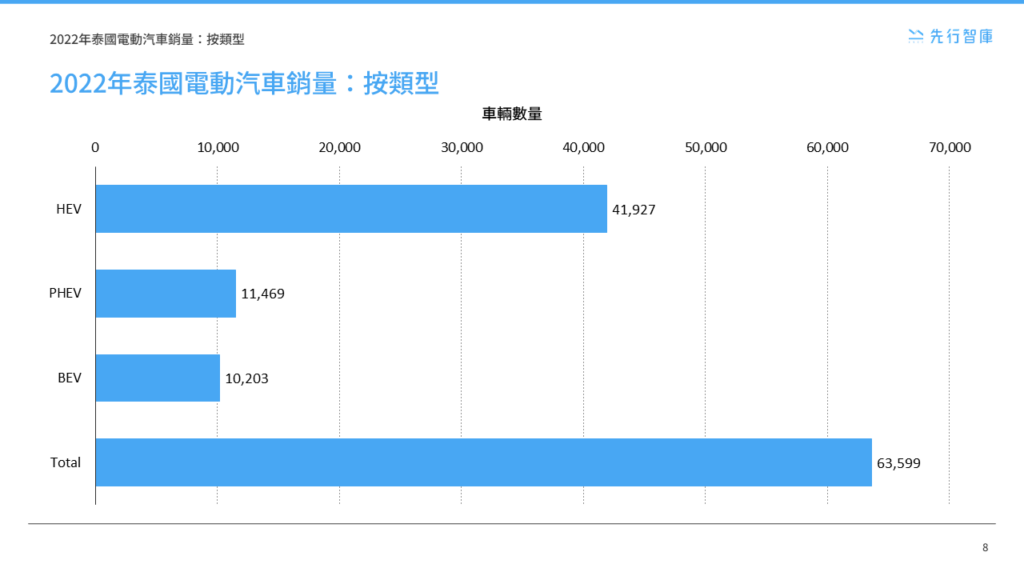Click the 70,000 axis tick label

click(950, 148)
